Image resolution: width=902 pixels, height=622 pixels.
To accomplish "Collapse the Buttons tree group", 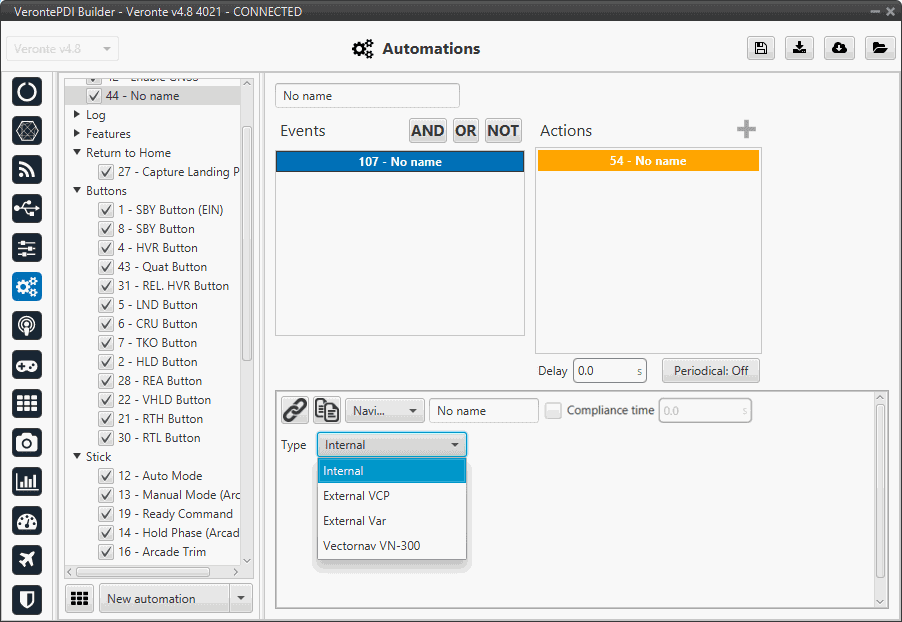I will pyautogui.click(x=77, y=191).
